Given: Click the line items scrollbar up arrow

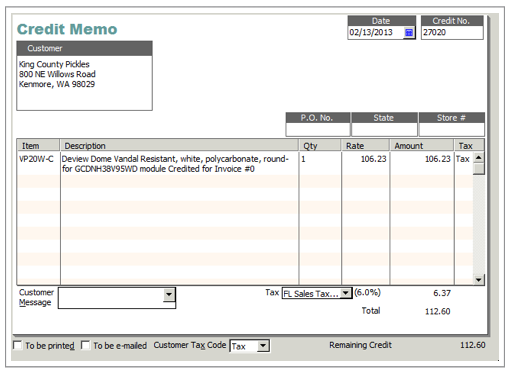Looking at the screenshot, I should (479, 157).
